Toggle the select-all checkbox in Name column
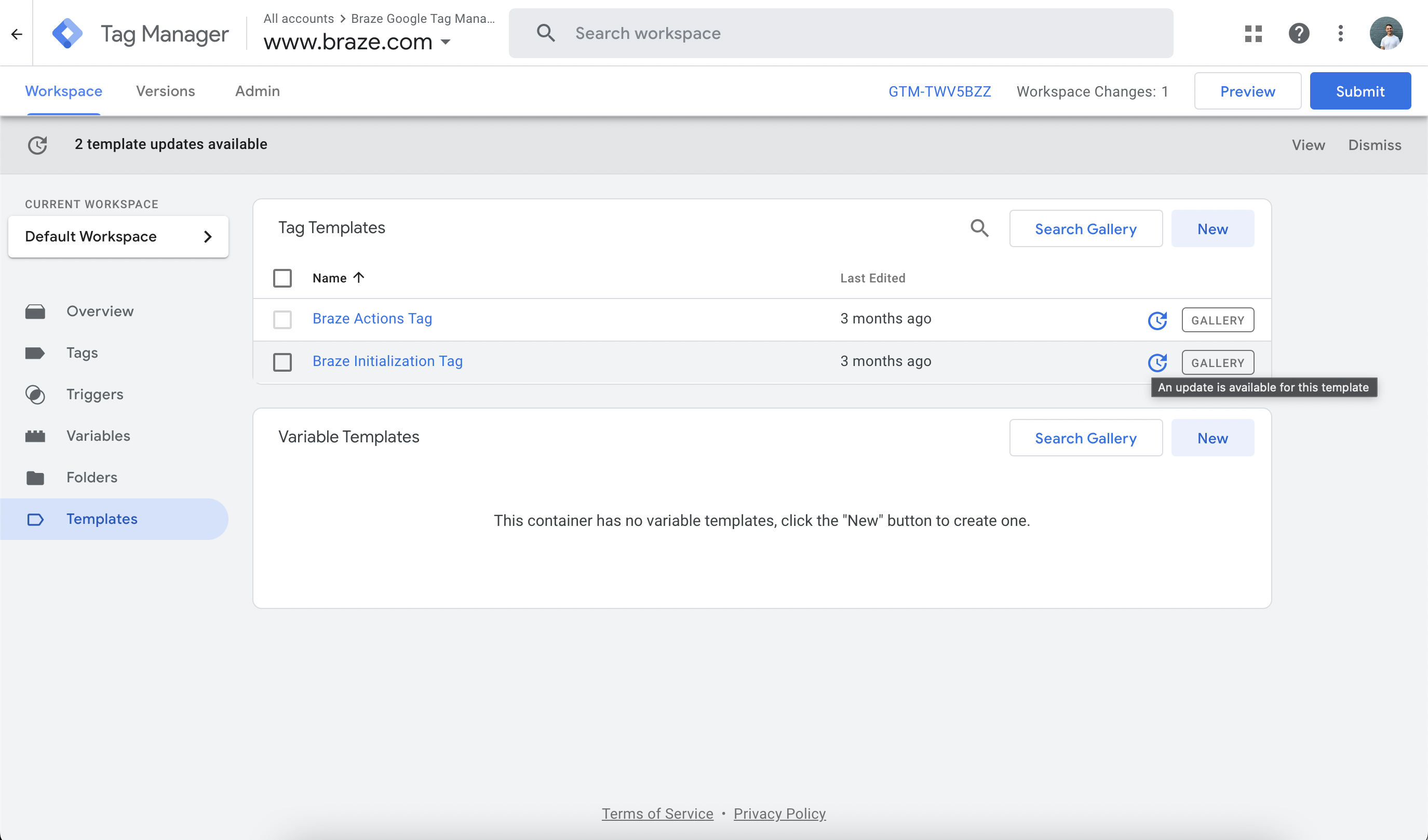1428x840 pixels. coord(283,278)
